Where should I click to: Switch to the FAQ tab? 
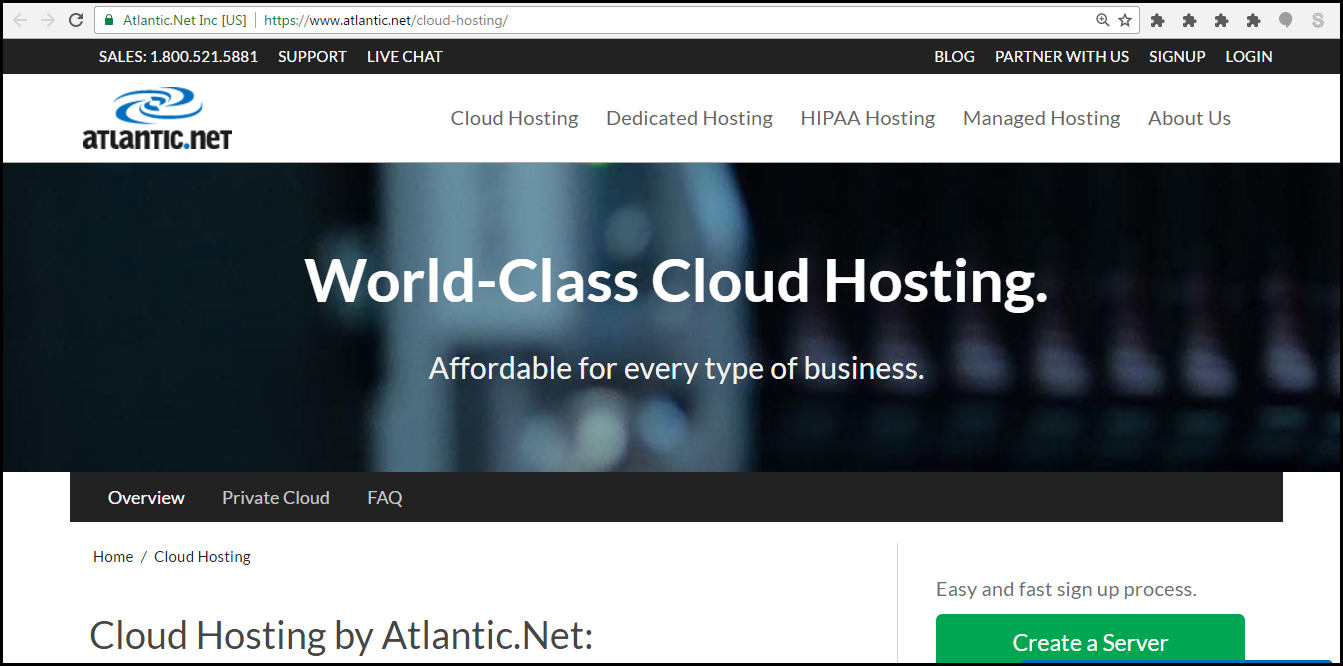pyautogui.click(x=384, y=497)
